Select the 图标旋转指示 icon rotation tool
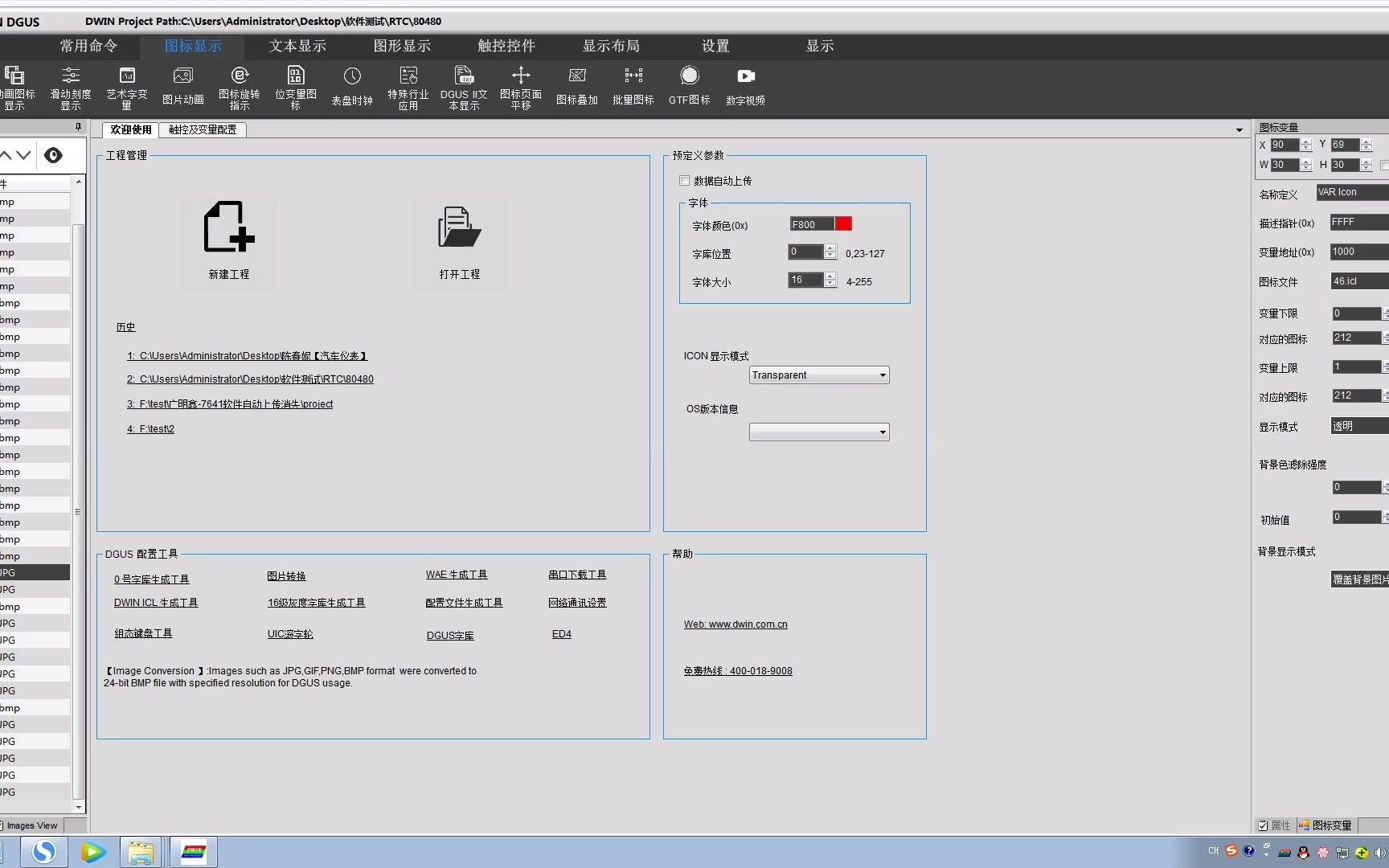The width and height of the screenshot is (1389, 868). pyautogui.click(x=240, y=88)
